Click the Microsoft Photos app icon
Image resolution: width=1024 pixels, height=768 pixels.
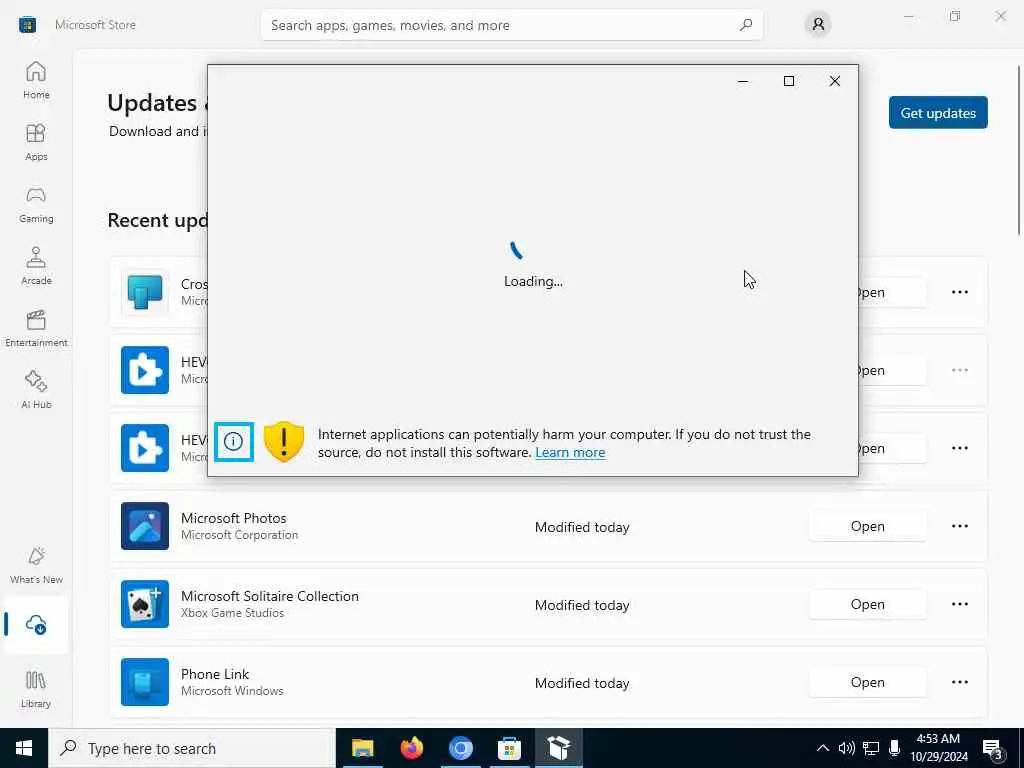tap(145, 526)
